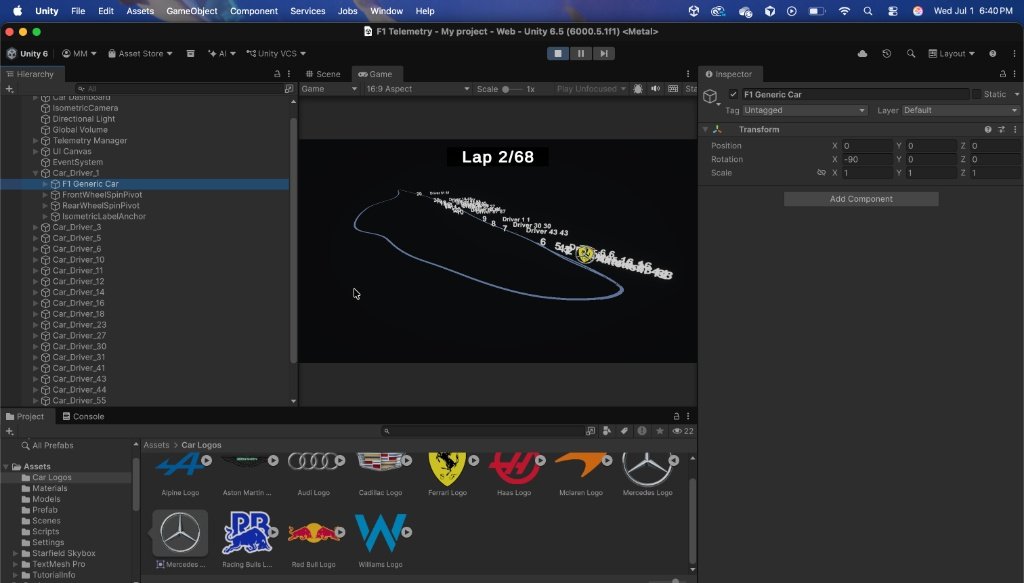Viewport: 1024px width, 583px height.
Task: Click the Position X input field
Action: click(867, 146)
